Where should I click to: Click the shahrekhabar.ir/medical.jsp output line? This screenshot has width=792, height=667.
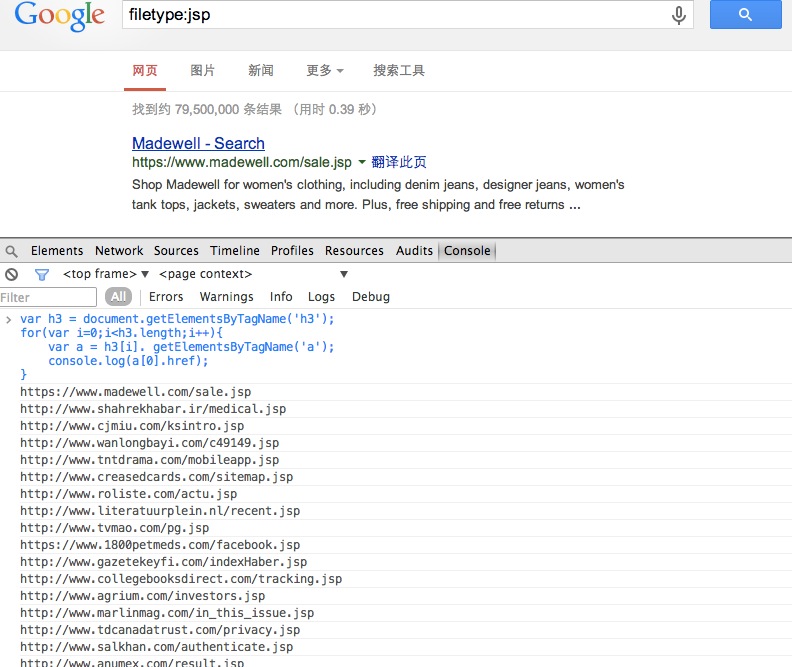[x=153, y=409]
